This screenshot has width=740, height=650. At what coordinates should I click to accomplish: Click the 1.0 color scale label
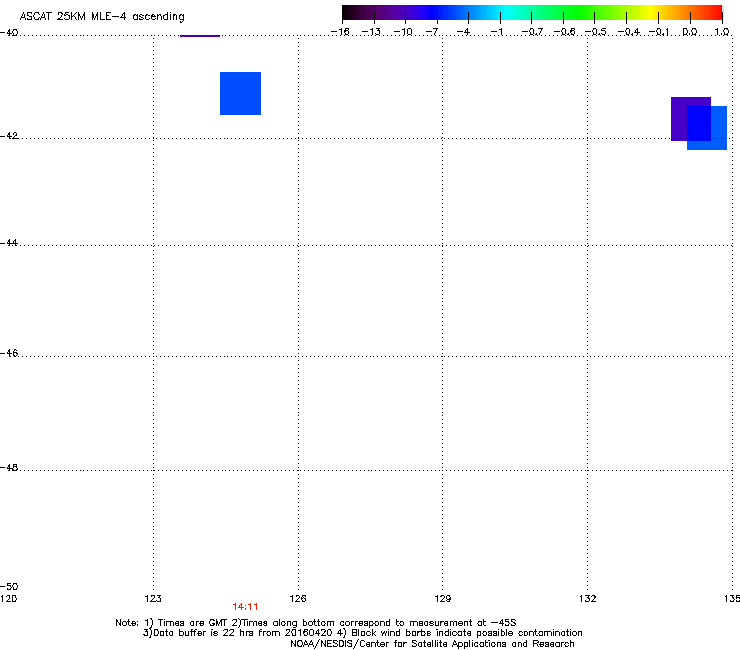click(x=721, y=32)
